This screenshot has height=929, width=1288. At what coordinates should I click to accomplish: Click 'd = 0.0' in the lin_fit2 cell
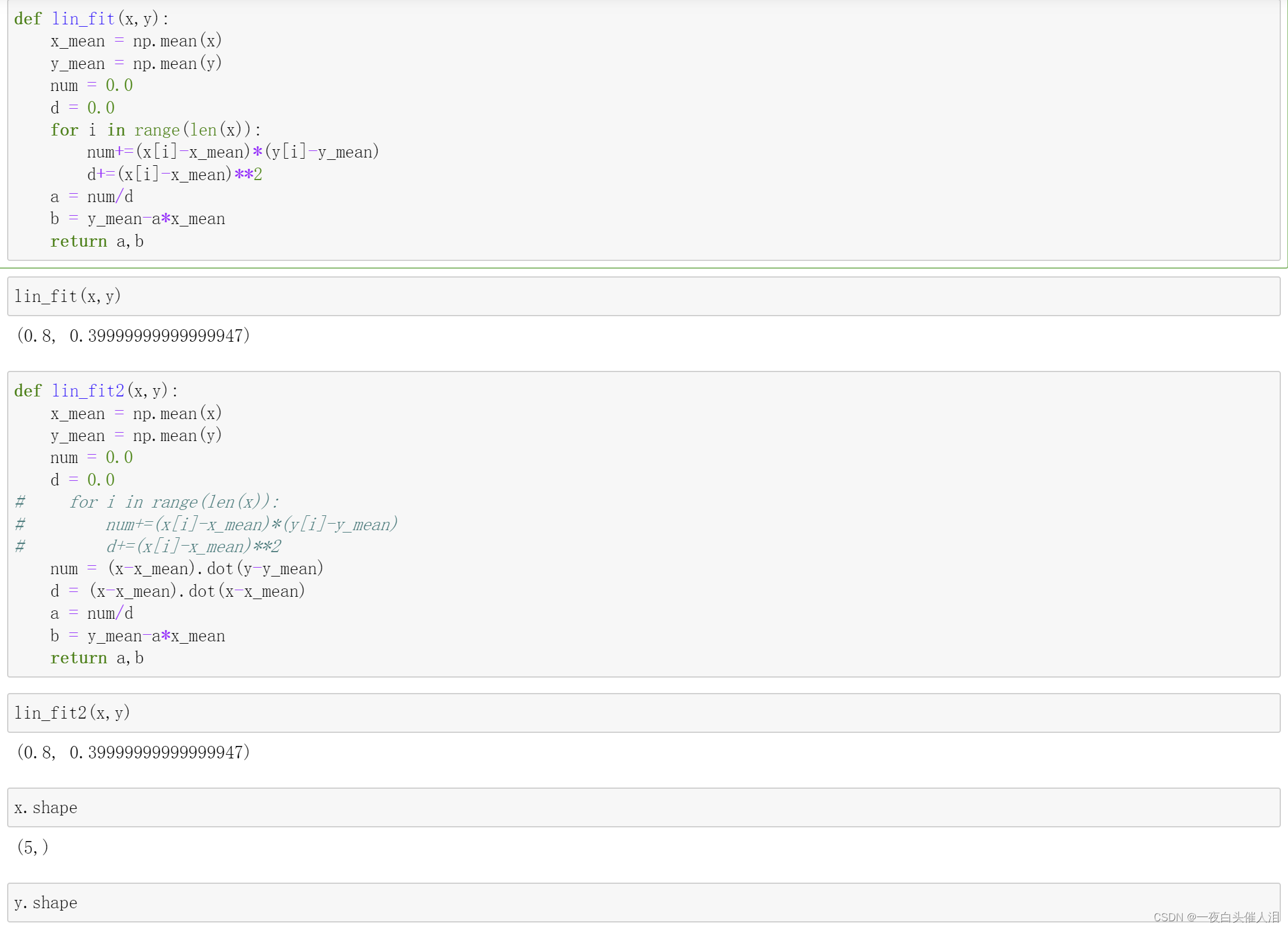[x=83, y=480]
